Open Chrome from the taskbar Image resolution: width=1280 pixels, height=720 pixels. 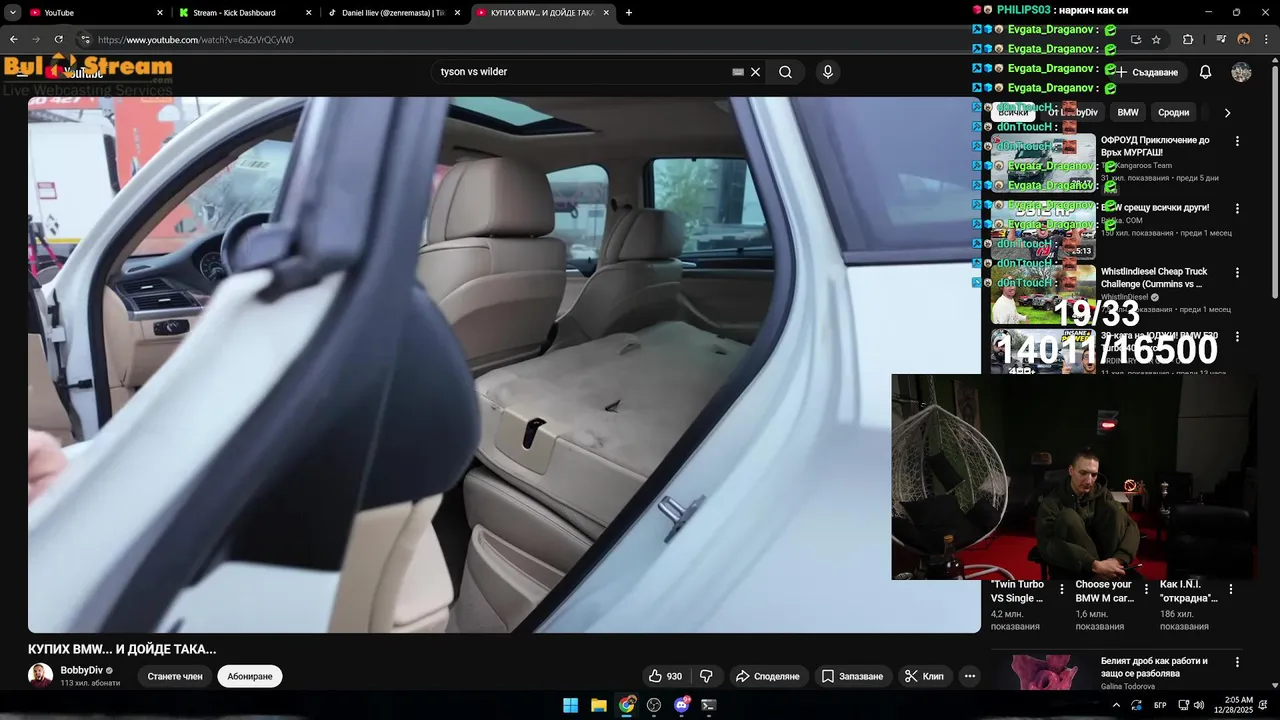626,705
